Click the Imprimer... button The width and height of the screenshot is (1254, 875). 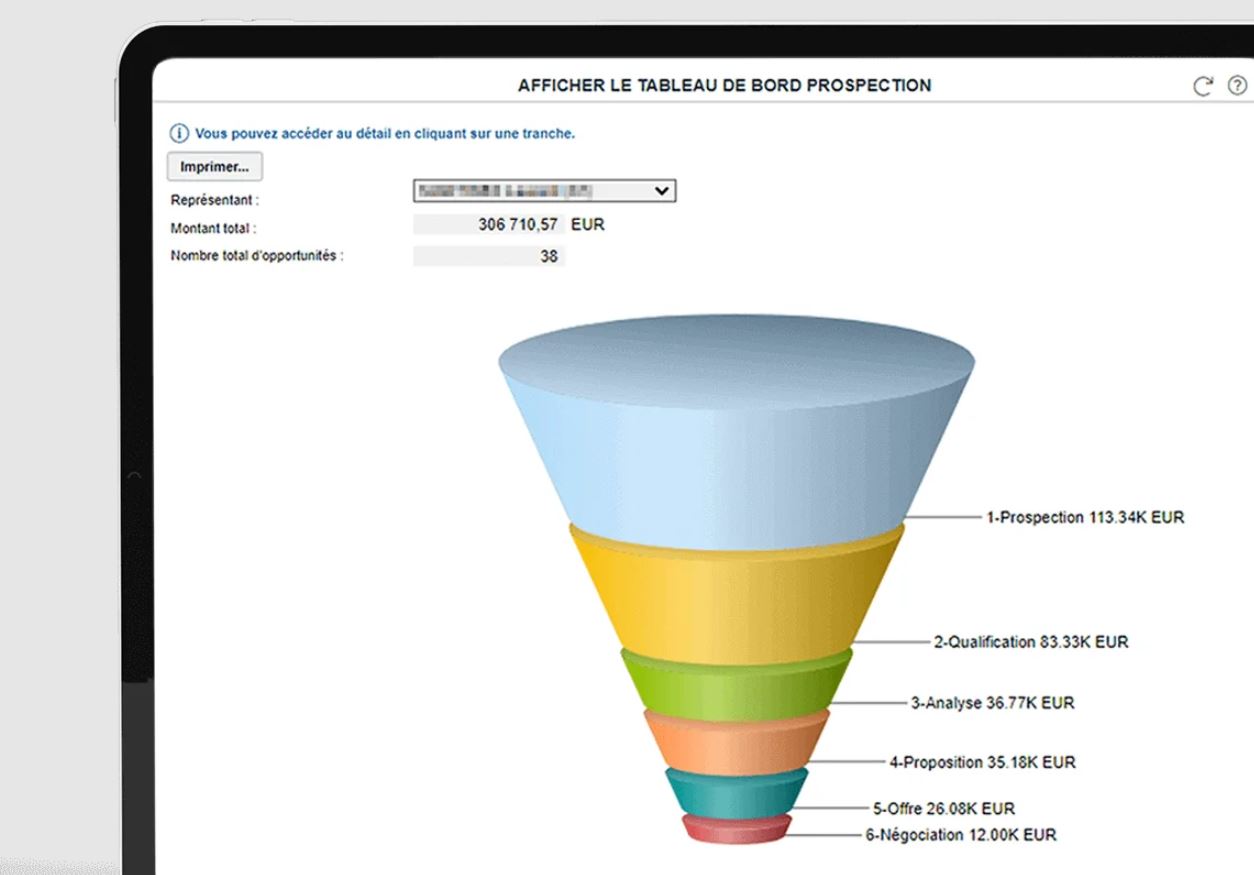tap(214, 167)
